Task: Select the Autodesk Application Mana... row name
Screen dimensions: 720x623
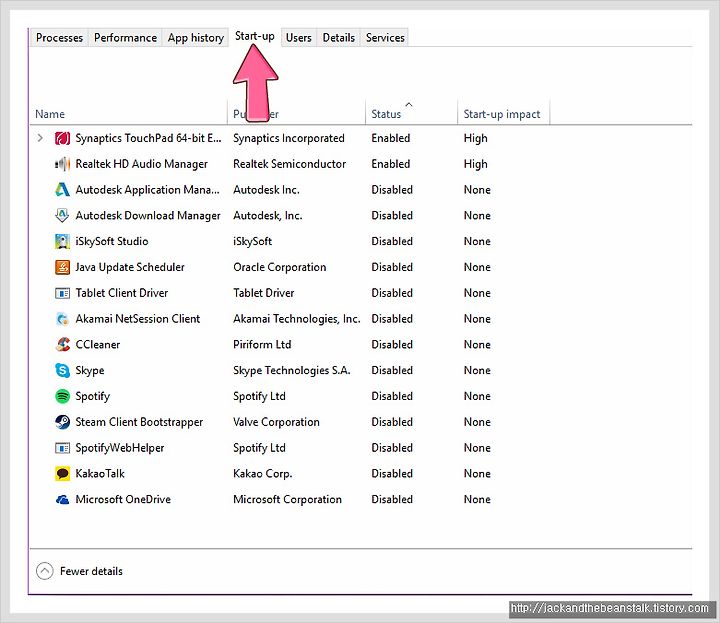Action: pos(147,190)
